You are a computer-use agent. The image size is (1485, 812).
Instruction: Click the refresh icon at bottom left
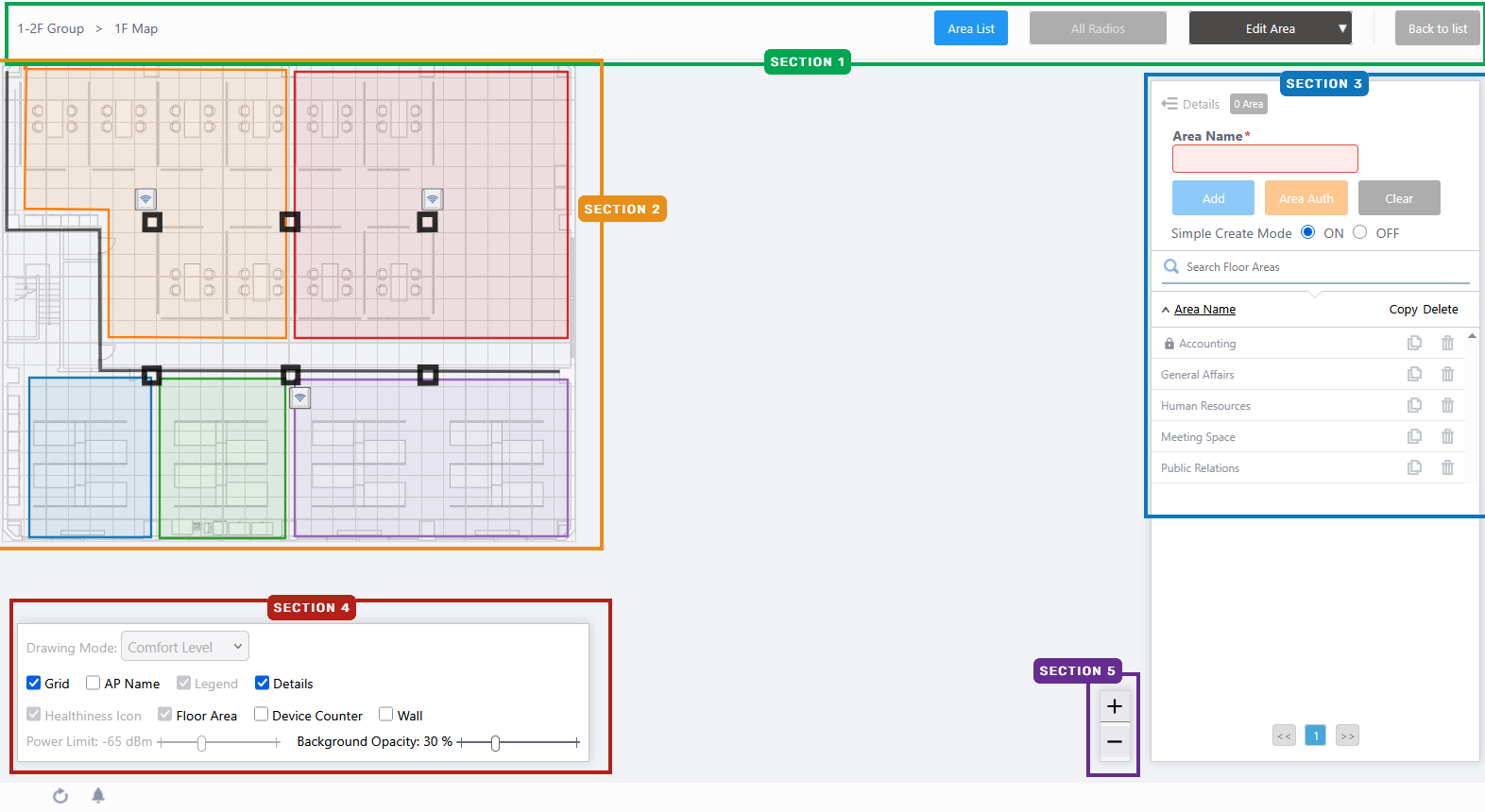(x=60, y=796)
